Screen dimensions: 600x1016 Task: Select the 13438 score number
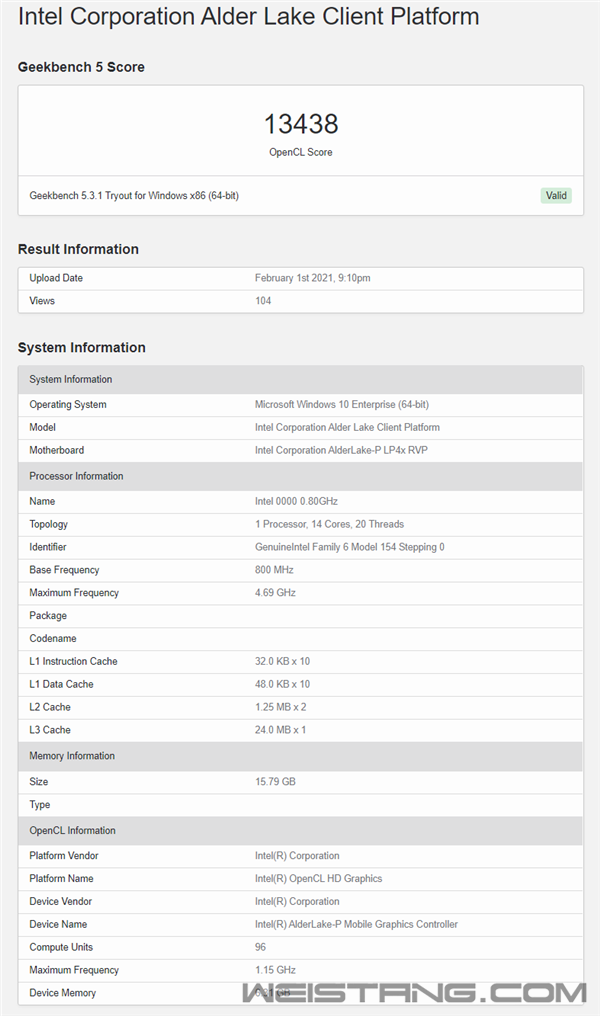click(301, 124)
